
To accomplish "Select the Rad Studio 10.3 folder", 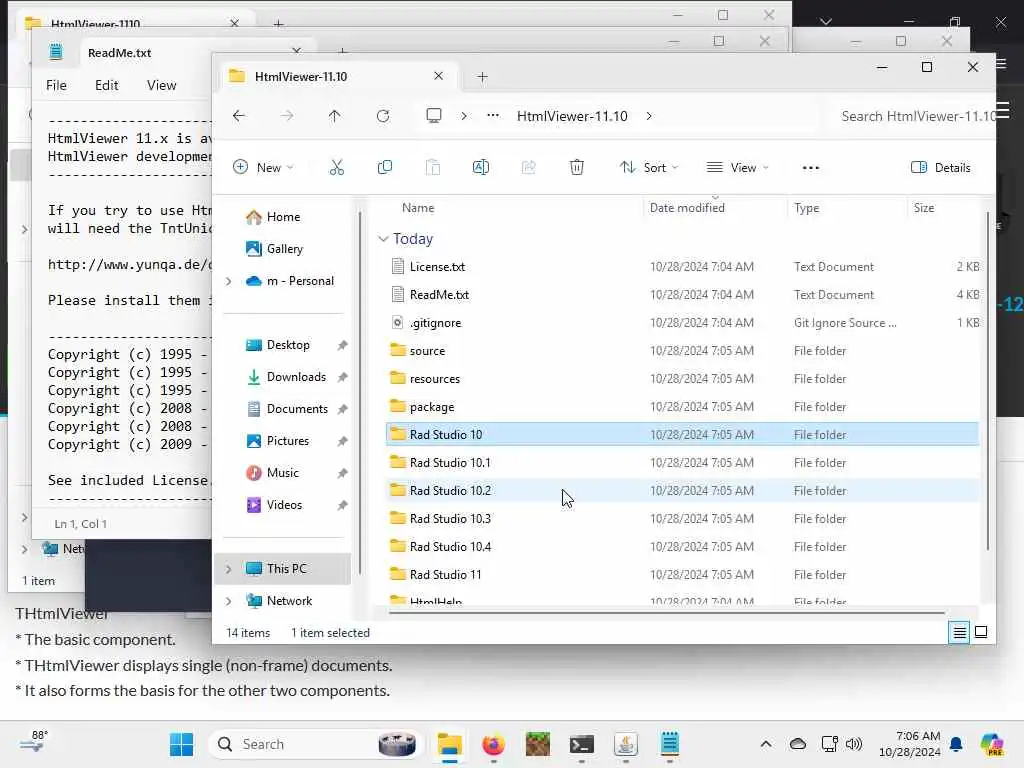I will [x=682, y=519].
